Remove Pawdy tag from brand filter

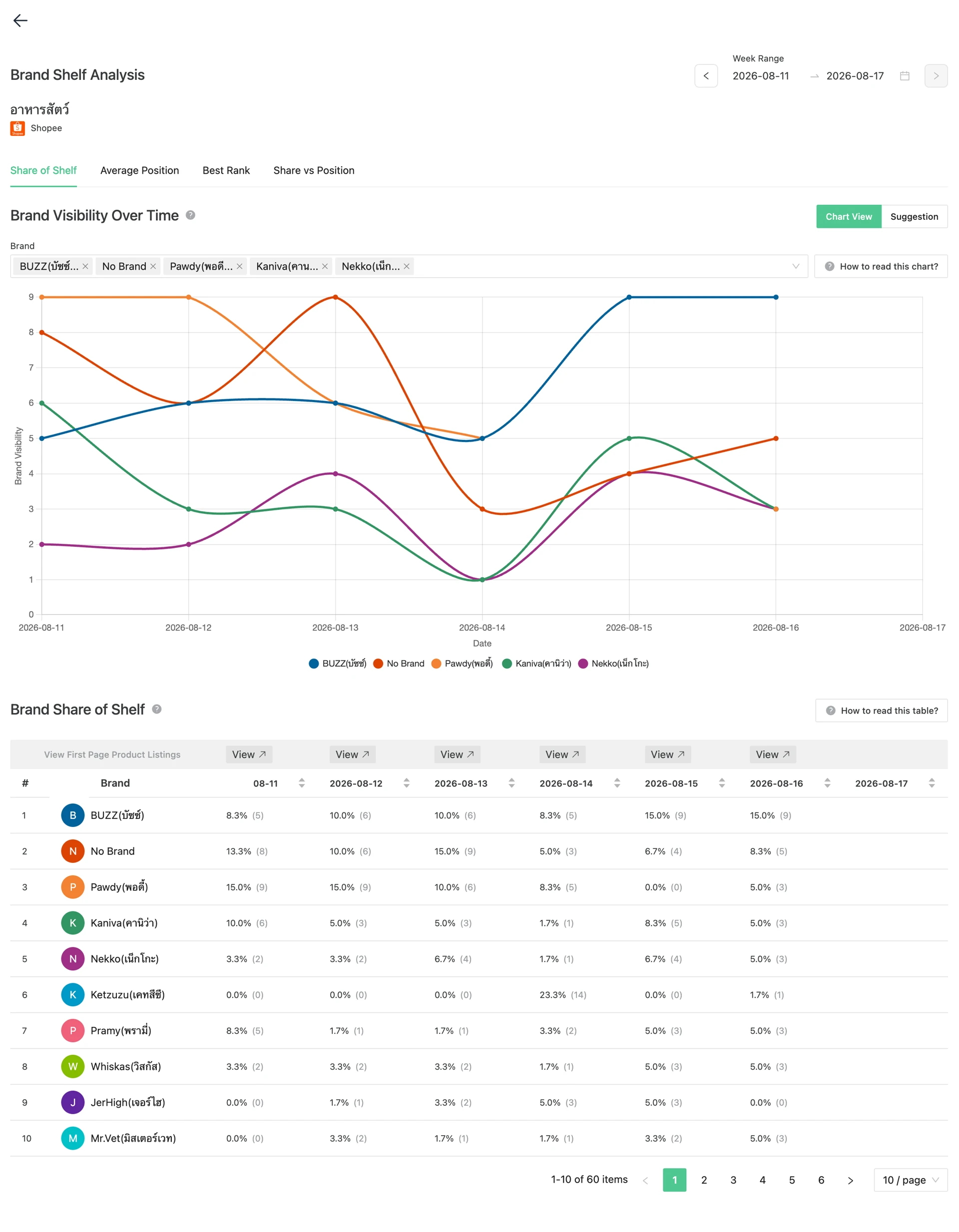click(239, 266)
